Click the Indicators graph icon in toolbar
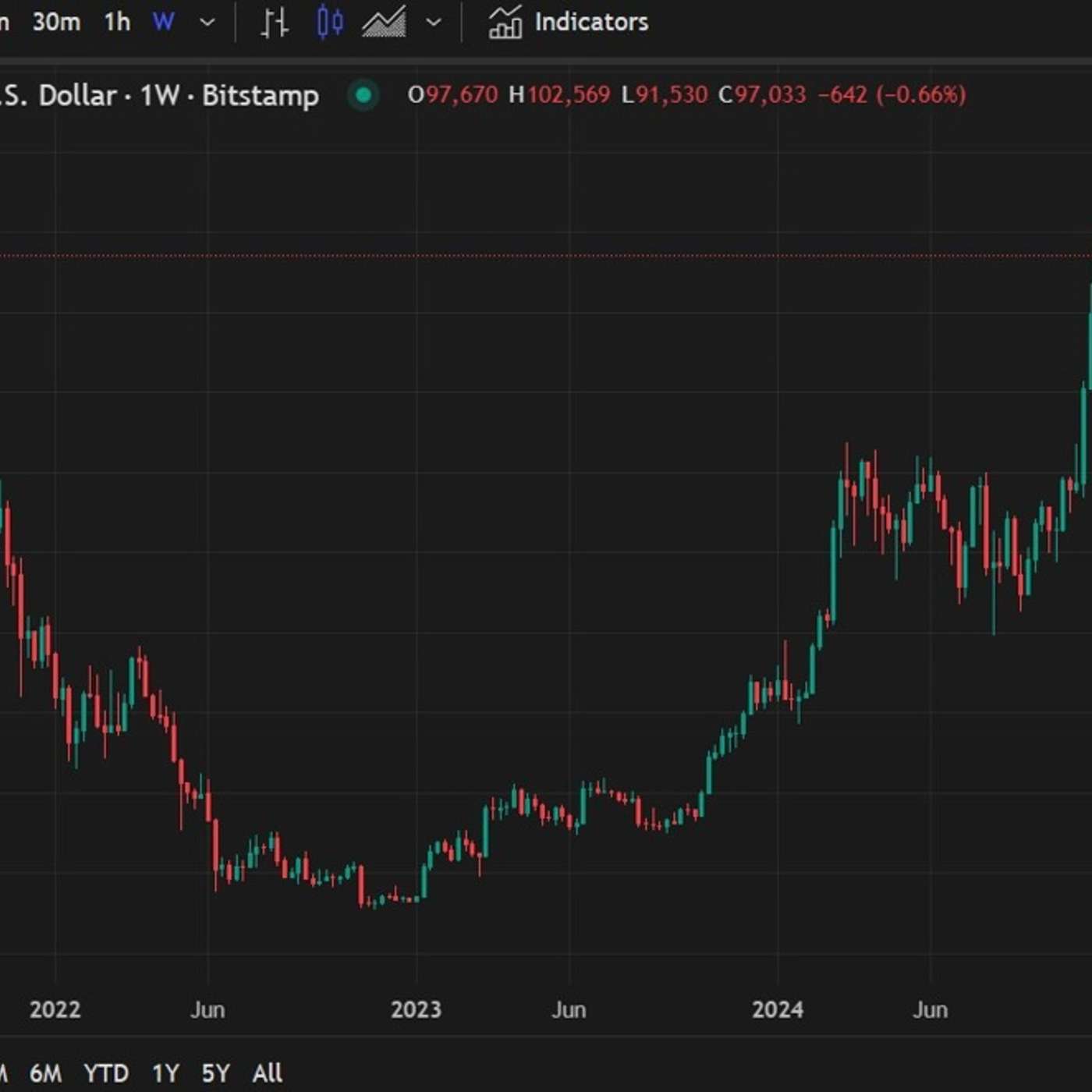1092x1092 pixels. click(505, 23)
